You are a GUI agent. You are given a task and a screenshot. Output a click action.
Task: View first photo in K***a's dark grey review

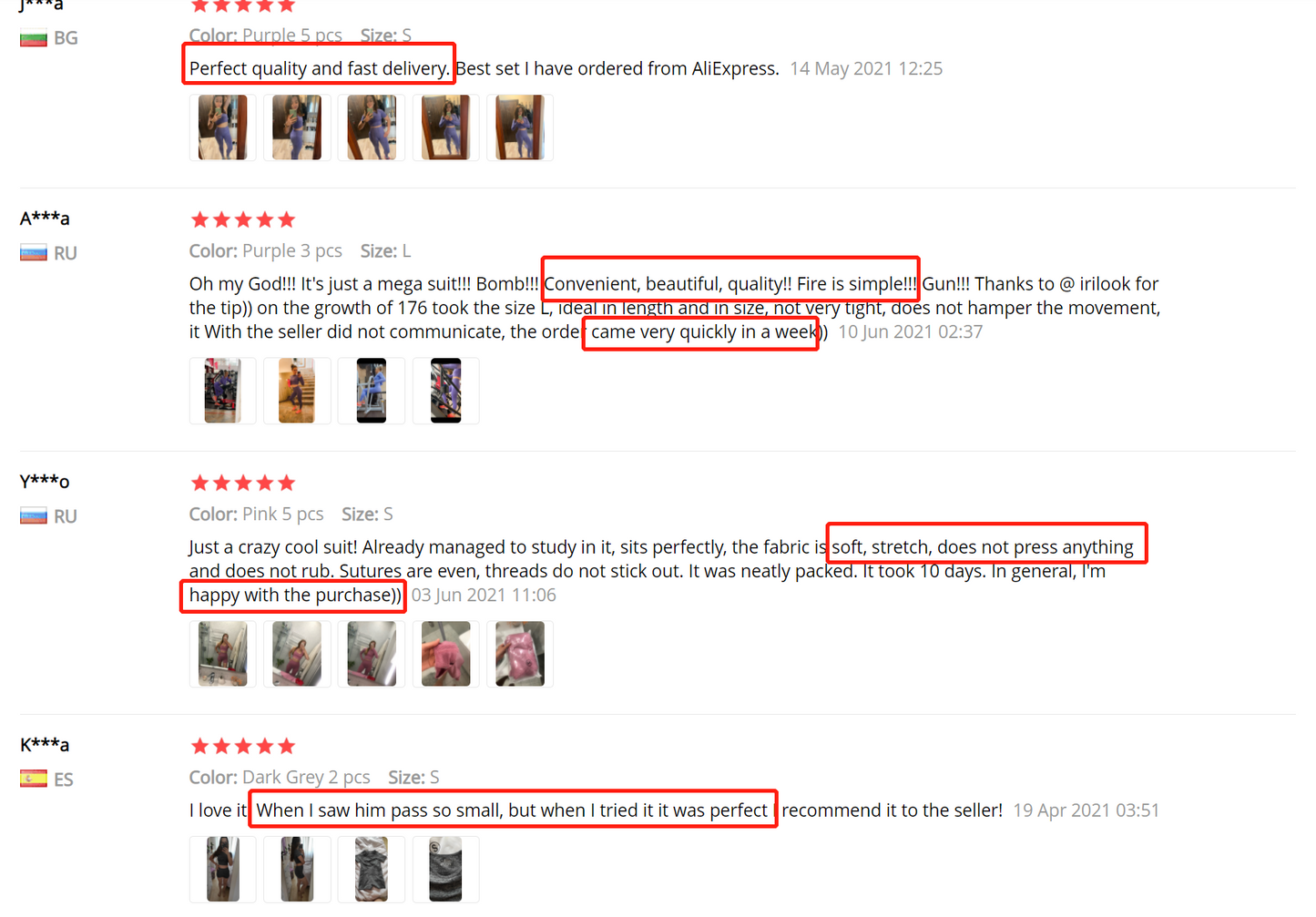223,870
